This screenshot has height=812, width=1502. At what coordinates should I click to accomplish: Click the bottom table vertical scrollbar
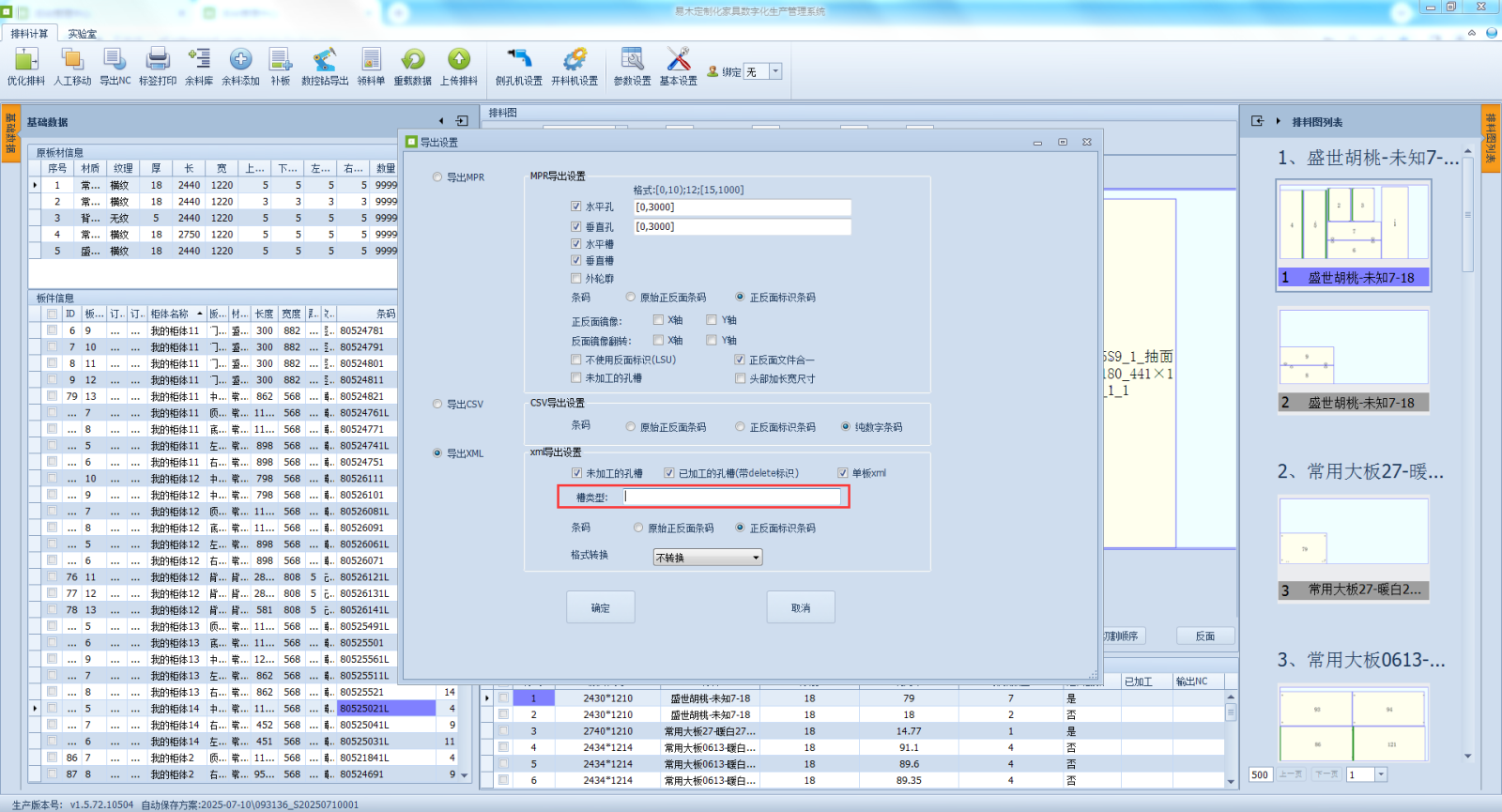click(x=1231, y=740)
